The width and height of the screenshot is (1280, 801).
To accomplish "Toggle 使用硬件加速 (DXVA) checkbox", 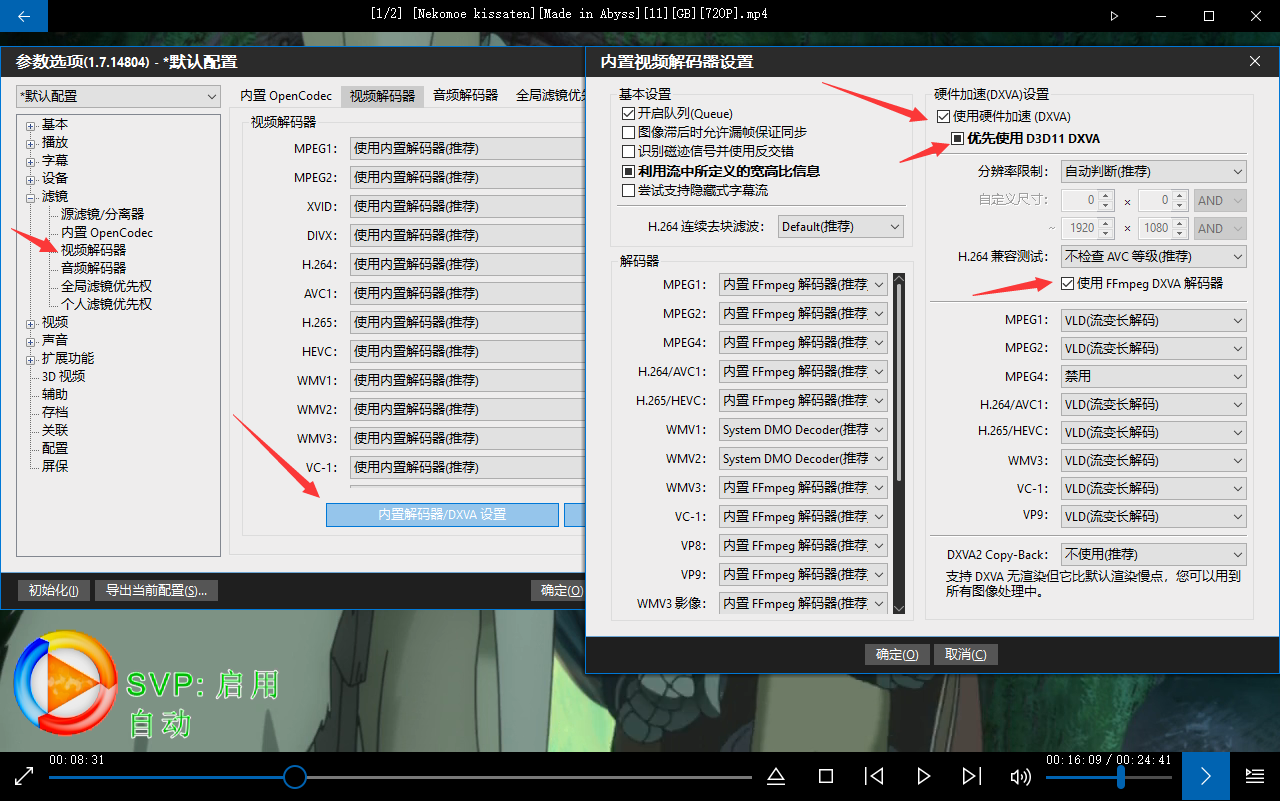I will point(943,117).
